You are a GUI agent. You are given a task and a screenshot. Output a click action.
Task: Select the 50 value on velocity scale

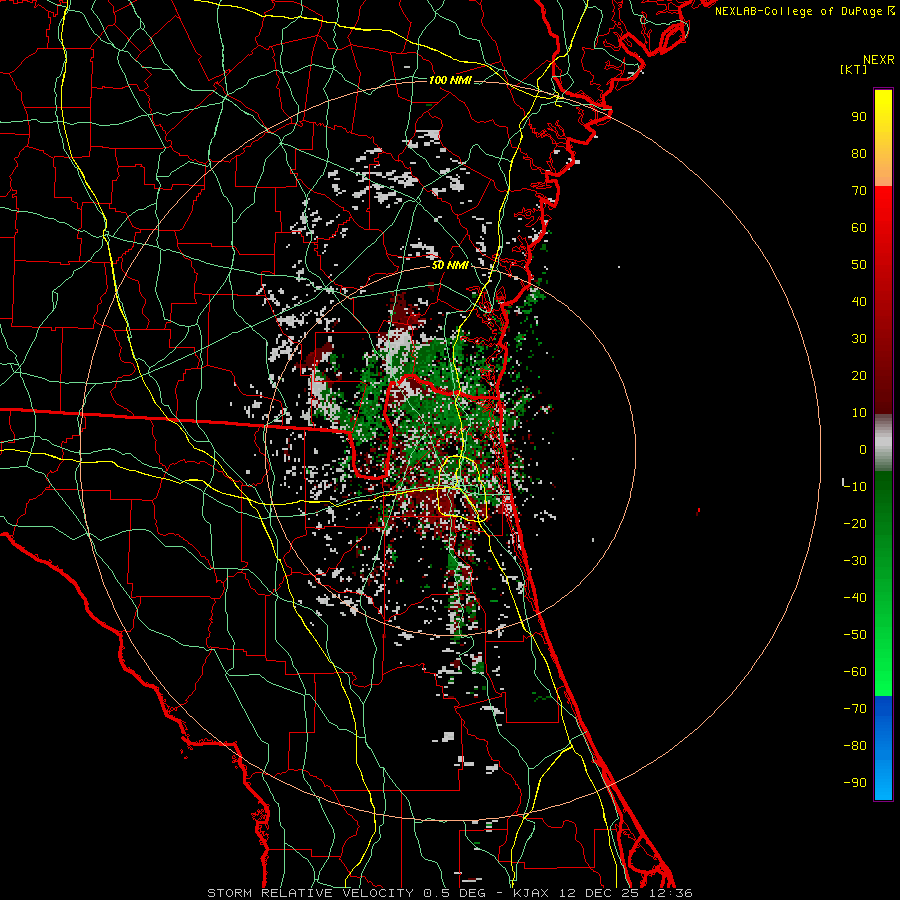[859, 264]
